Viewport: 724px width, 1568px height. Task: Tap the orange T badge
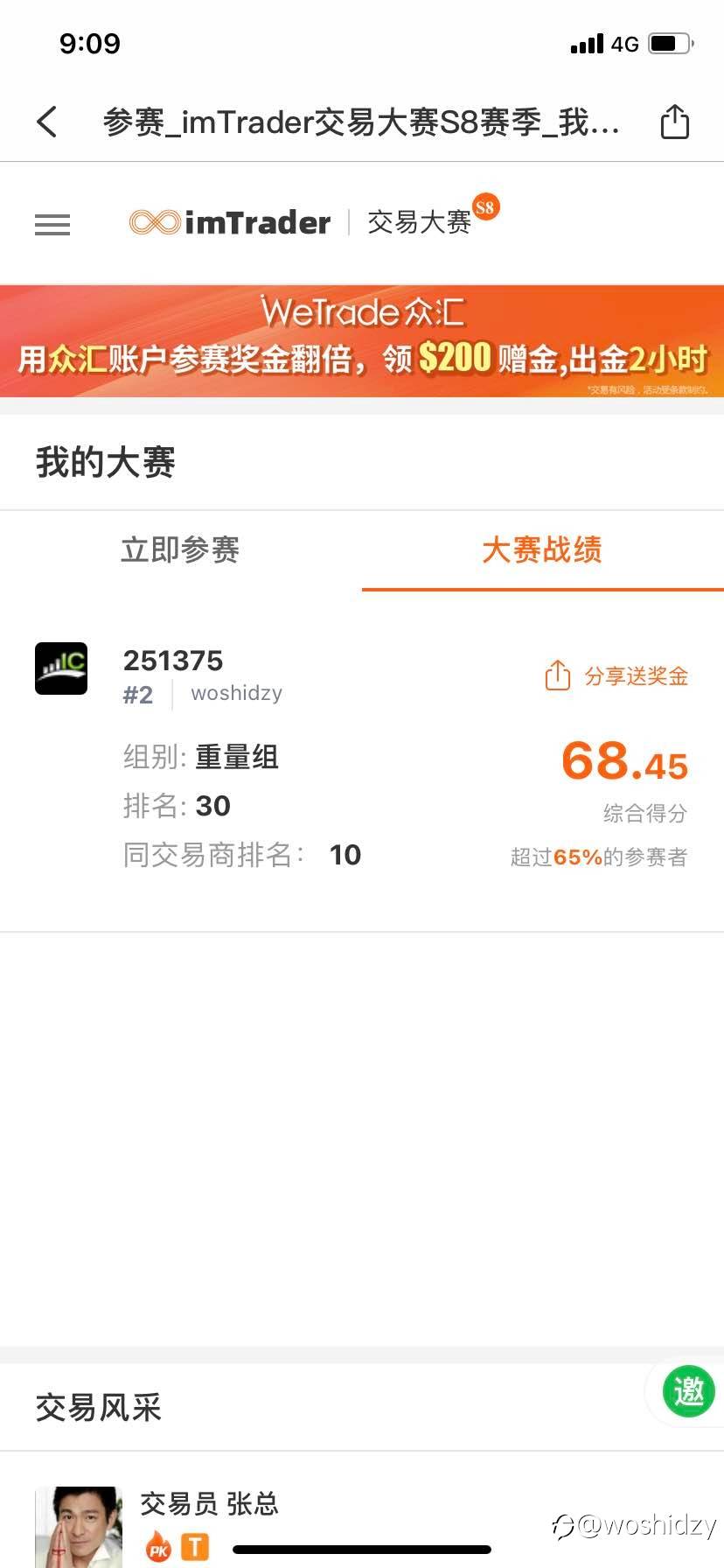195,1547
